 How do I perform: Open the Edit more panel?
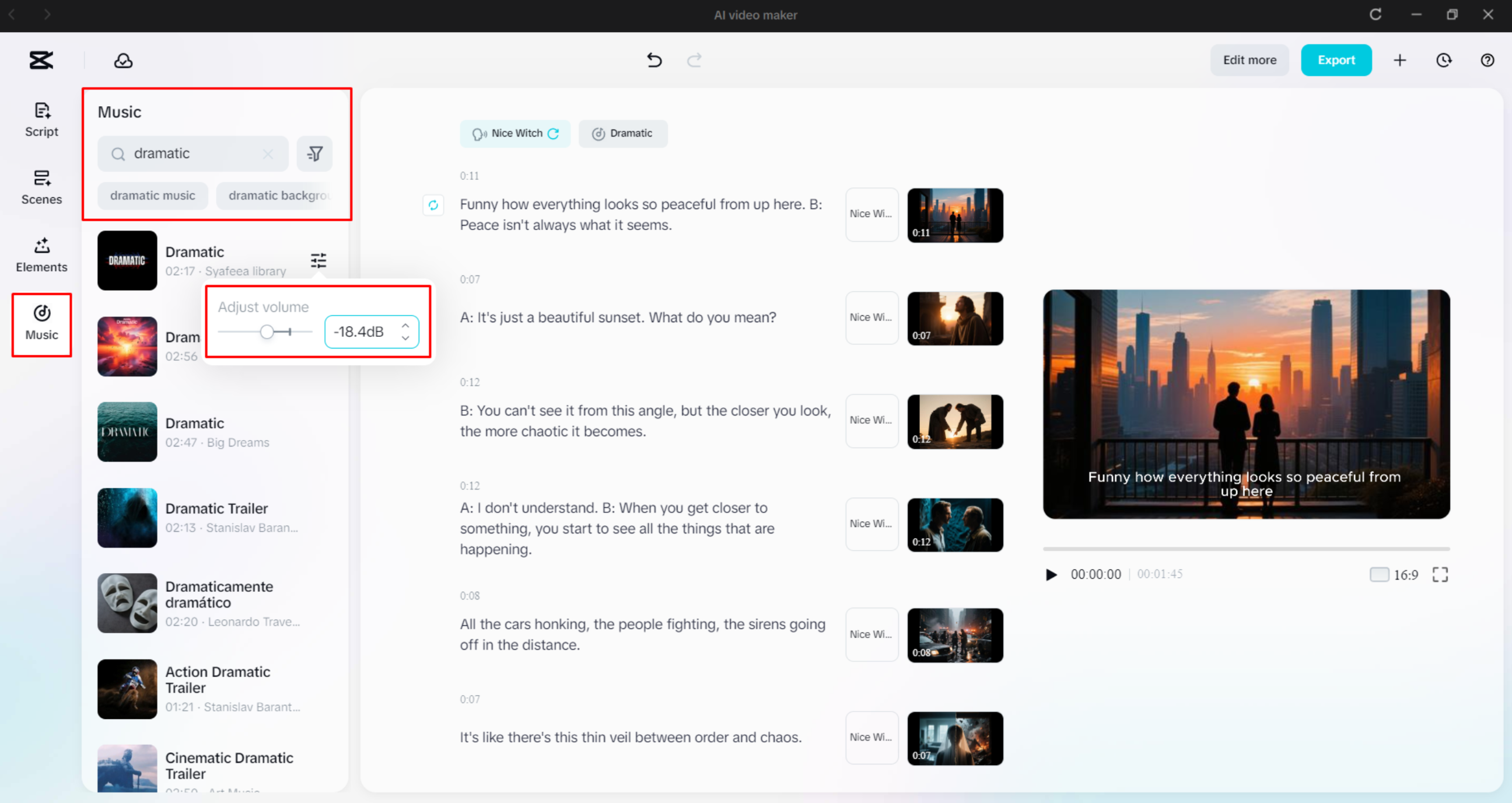1249,60
